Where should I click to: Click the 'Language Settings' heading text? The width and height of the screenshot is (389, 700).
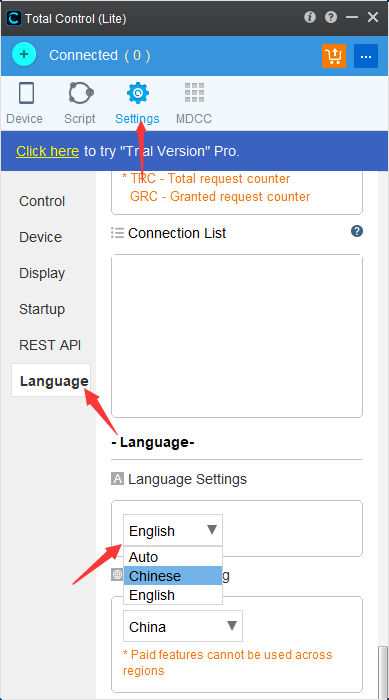tap(187, 479)
